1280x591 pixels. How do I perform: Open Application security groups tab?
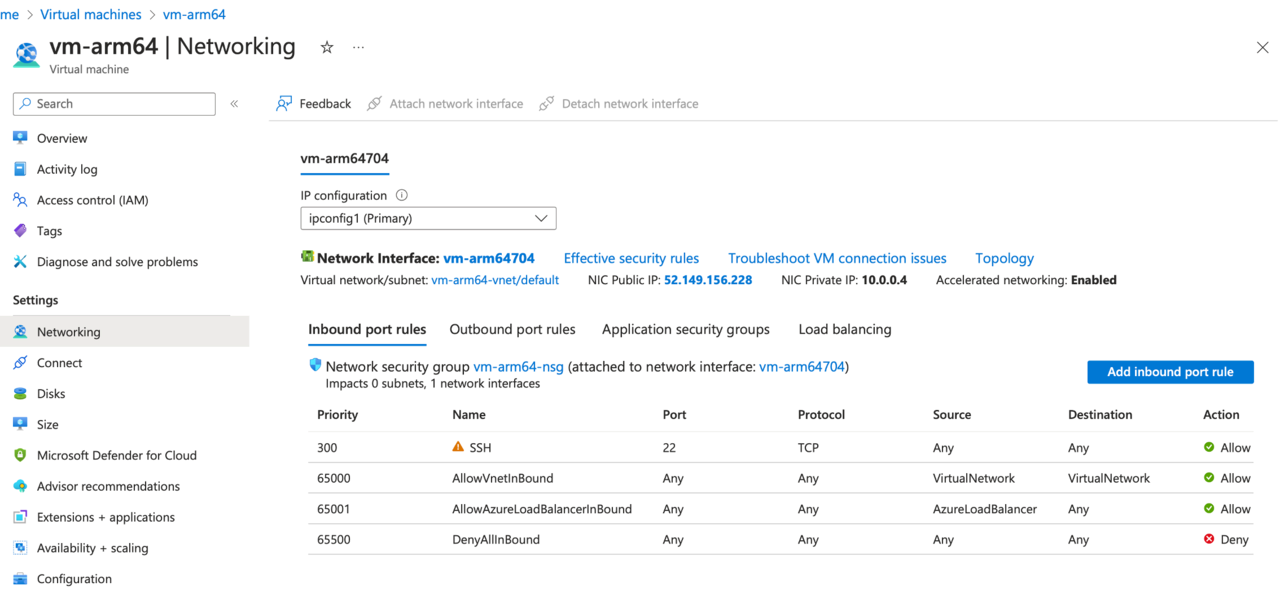pos(685,329)
